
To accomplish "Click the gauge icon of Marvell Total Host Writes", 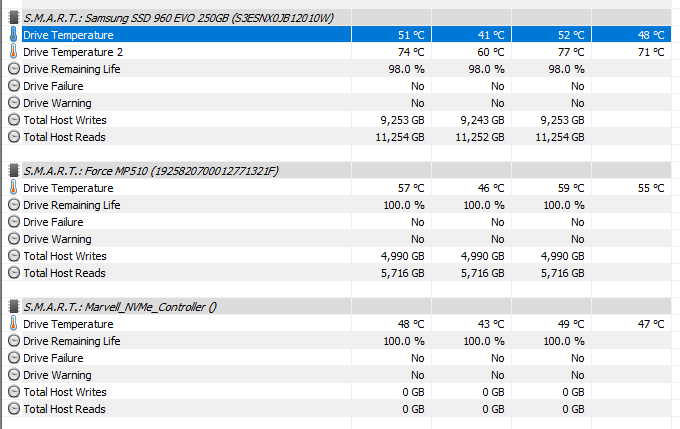I will click(x=14, y=392).
